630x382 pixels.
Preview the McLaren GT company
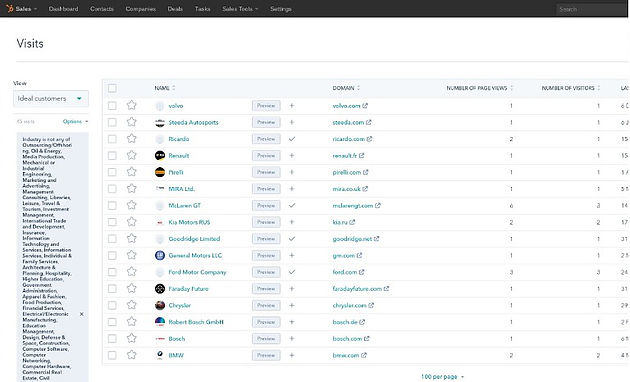266,205
